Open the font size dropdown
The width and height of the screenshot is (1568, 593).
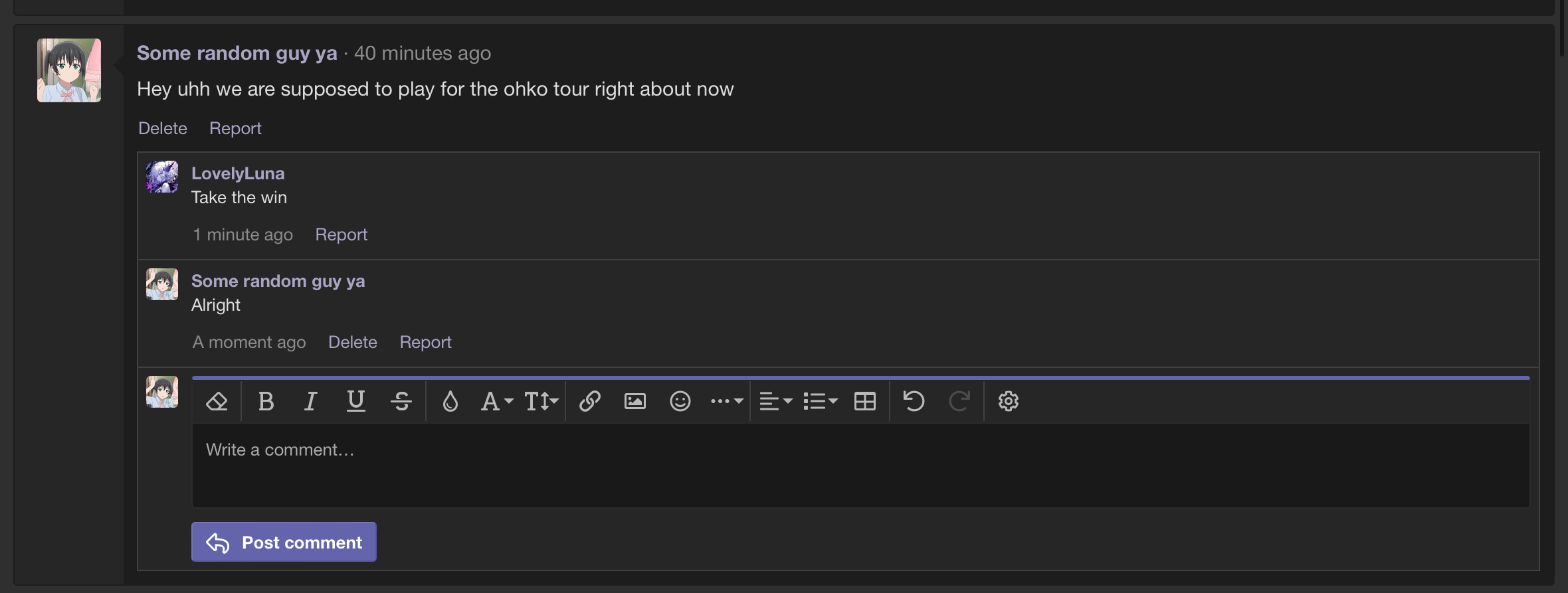pyautogui.click(x=541, y=401)
